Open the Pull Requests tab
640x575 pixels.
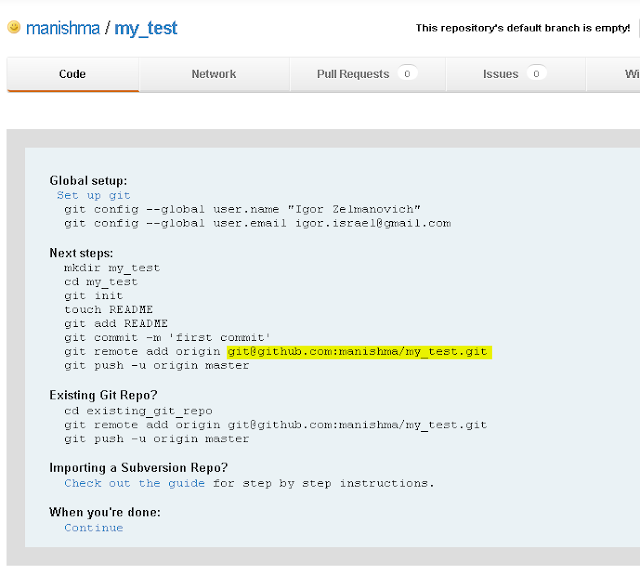pos(367,74)
